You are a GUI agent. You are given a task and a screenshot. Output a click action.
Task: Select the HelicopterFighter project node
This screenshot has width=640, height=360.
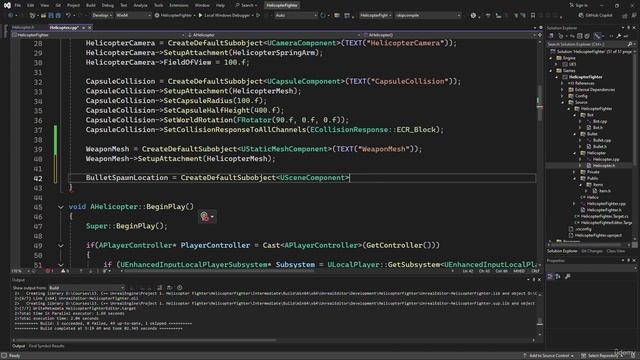coord(585,77)
